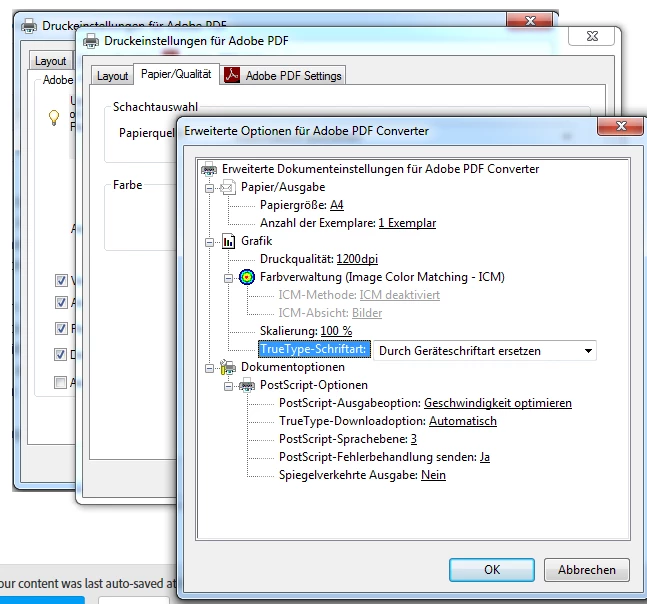Switch to Layout tab in middle window

pyautogui.click(x=112, y=76)
